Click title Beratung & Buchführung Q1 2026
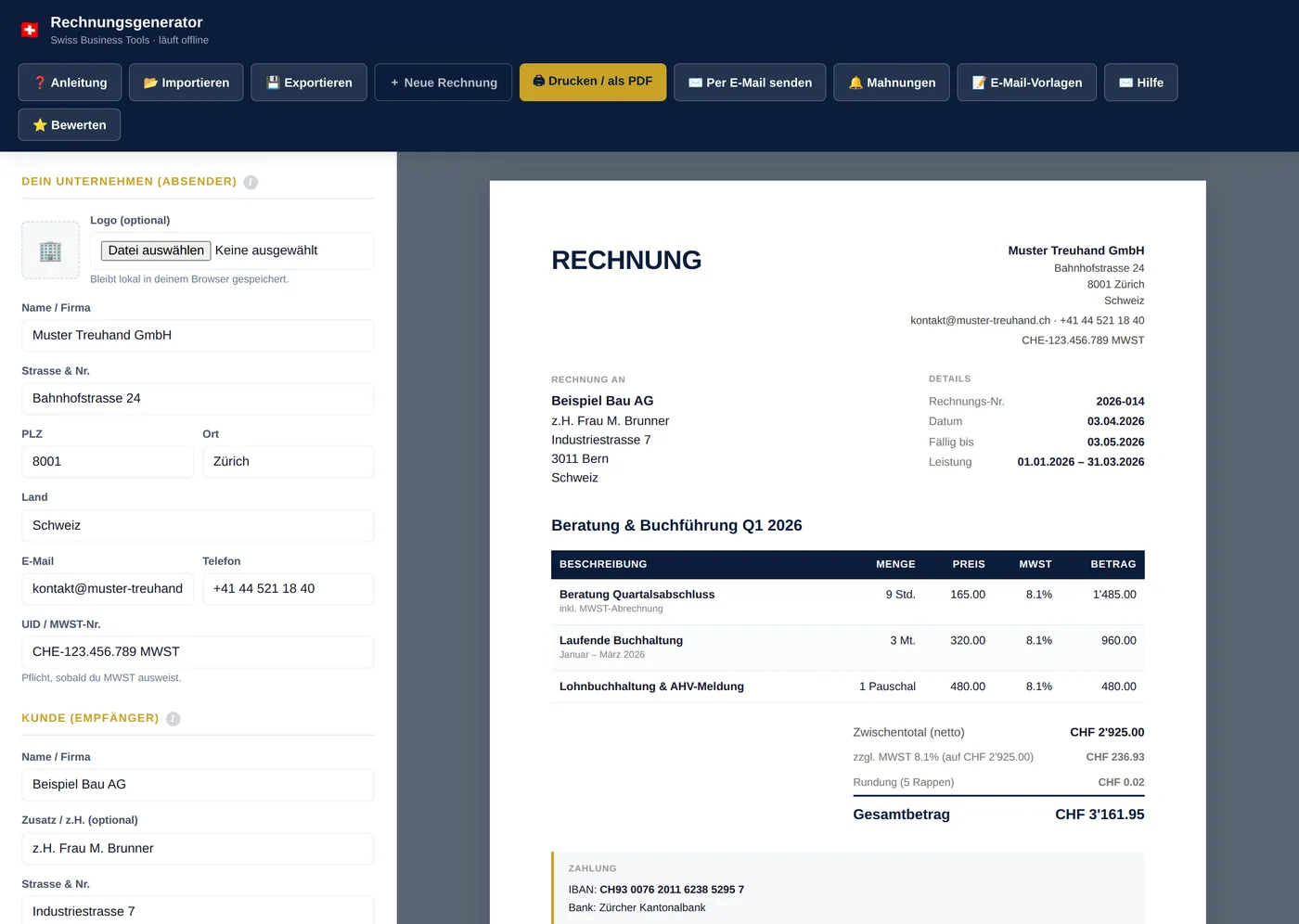The height and width of the screenshot is (924, 1299). 676,526
